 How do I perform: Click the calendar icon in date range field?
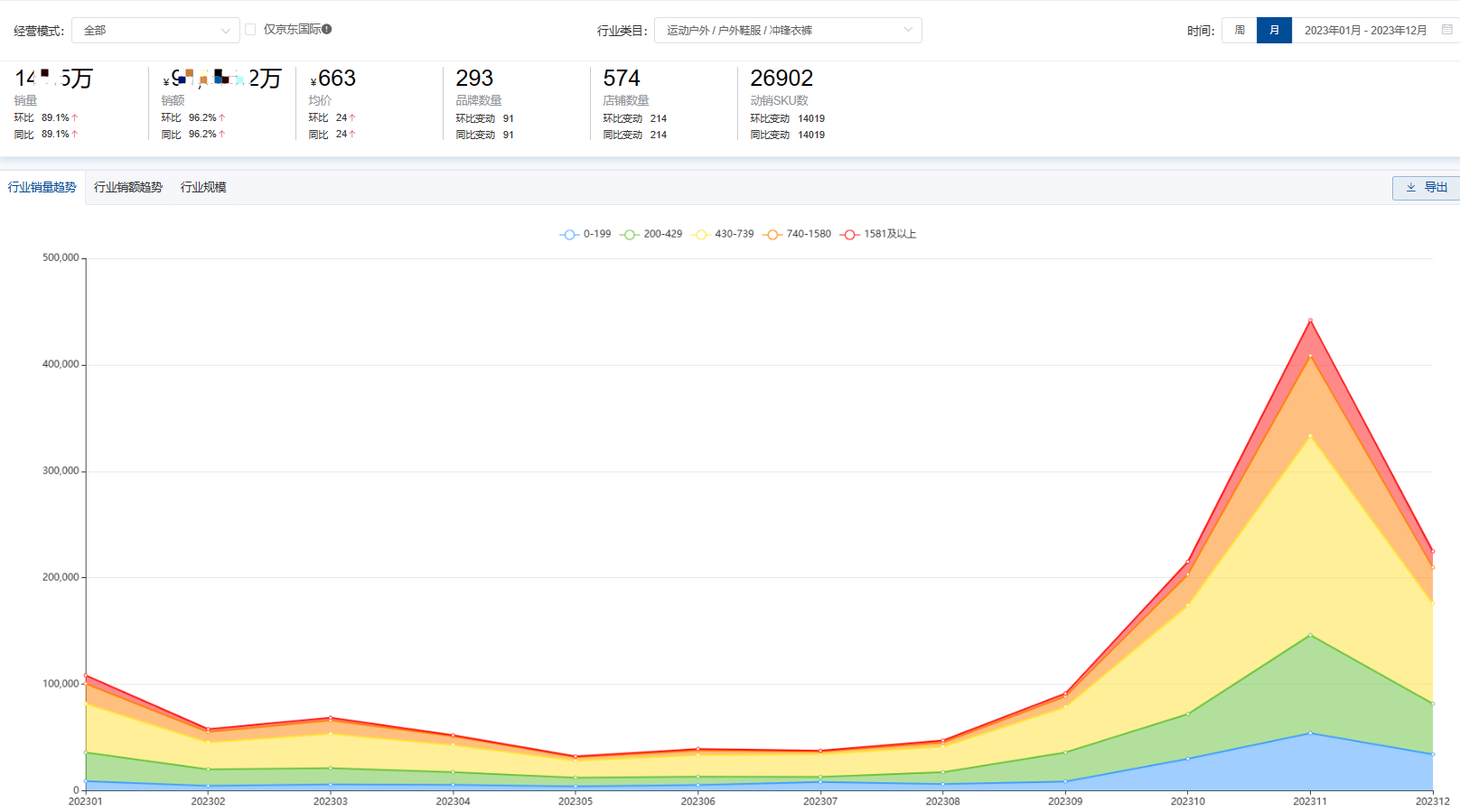point(1446,30)
